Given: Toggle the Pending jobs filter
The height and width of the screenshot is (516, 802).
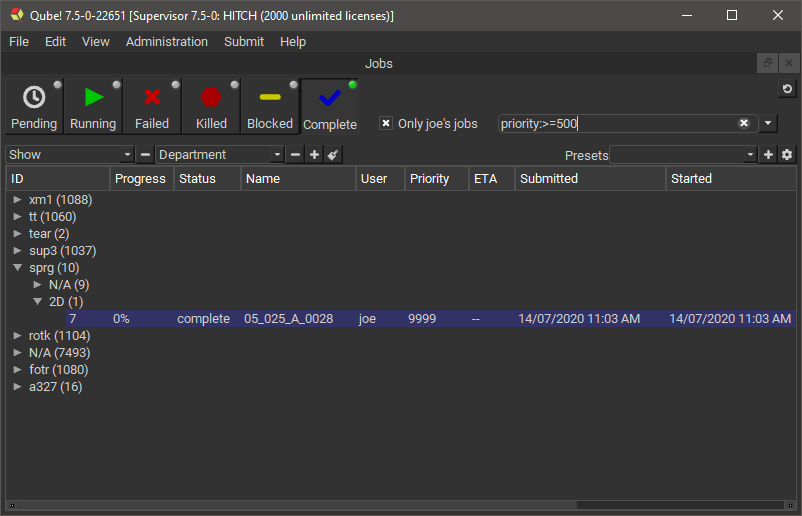Looking at the screenshot, I should [34, 106].
